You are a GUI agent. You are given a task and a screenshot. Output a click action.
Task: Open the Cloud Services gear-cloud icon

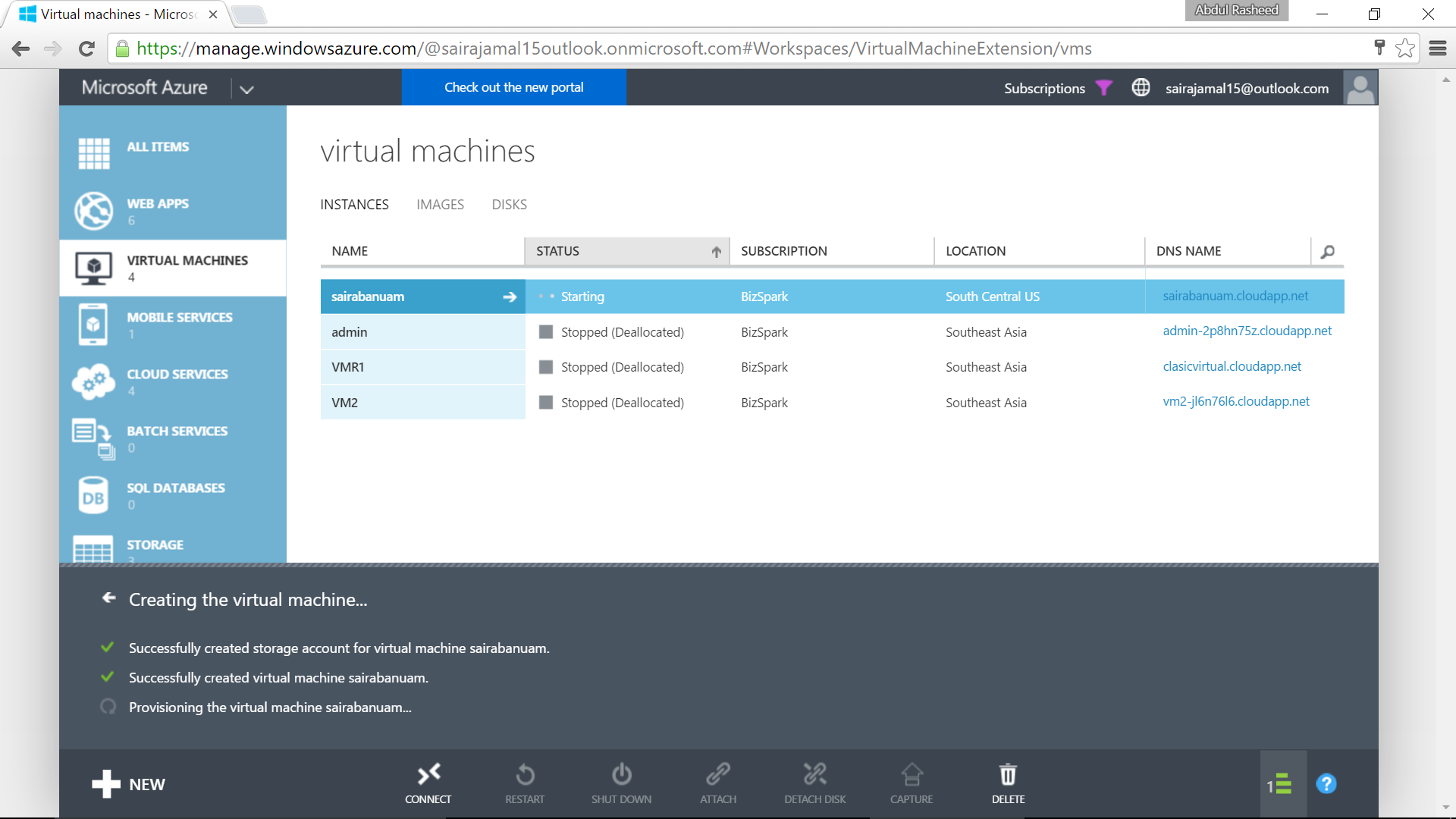click(93, 381)
